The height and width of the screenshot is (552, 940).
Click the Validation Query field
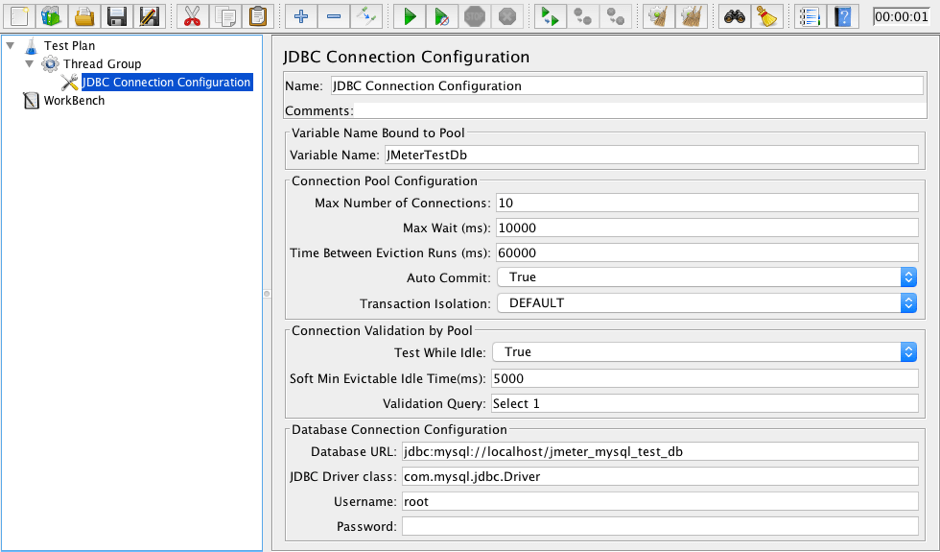point(704,403)
